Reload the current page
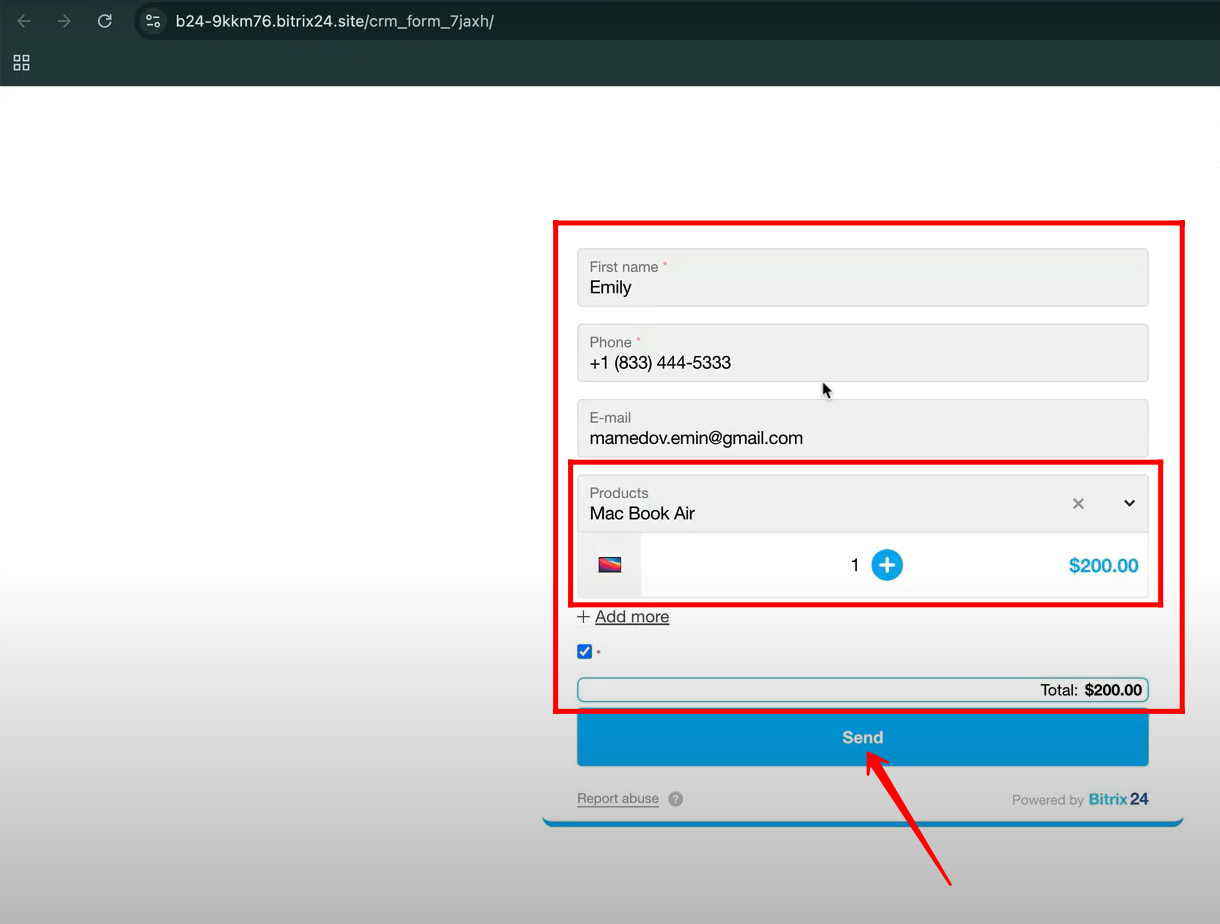This screenshot has width=1220, height=924. tap(104, 21)
